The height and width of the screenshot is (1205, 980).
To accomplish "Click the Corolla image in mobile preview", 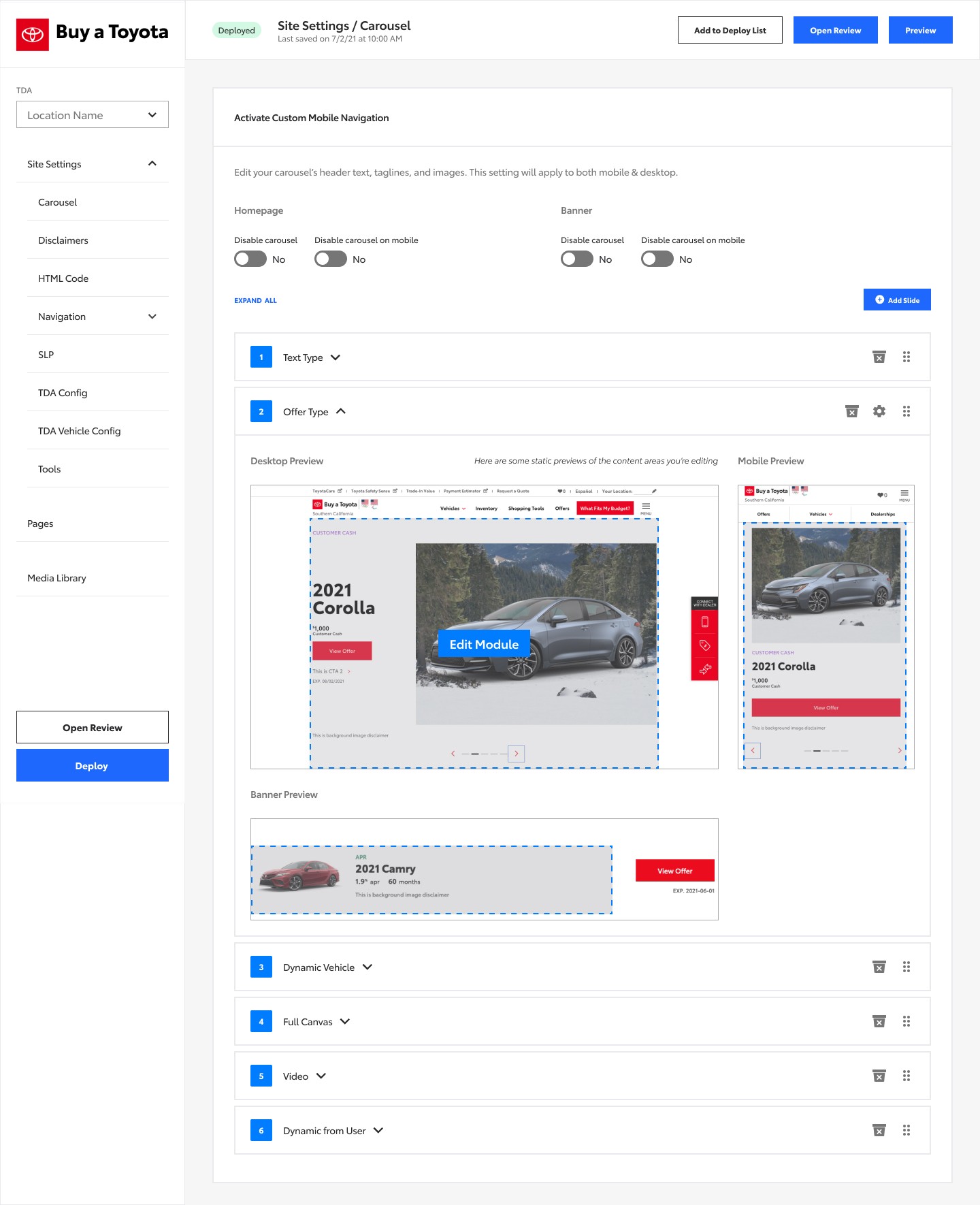I will coord(826,585).
